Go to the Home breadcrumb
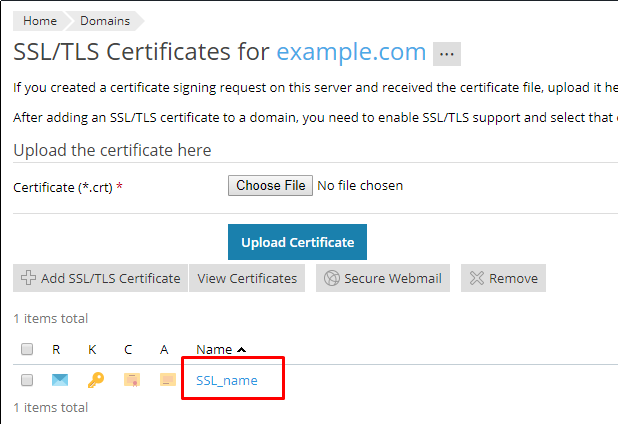 [40, 20]
